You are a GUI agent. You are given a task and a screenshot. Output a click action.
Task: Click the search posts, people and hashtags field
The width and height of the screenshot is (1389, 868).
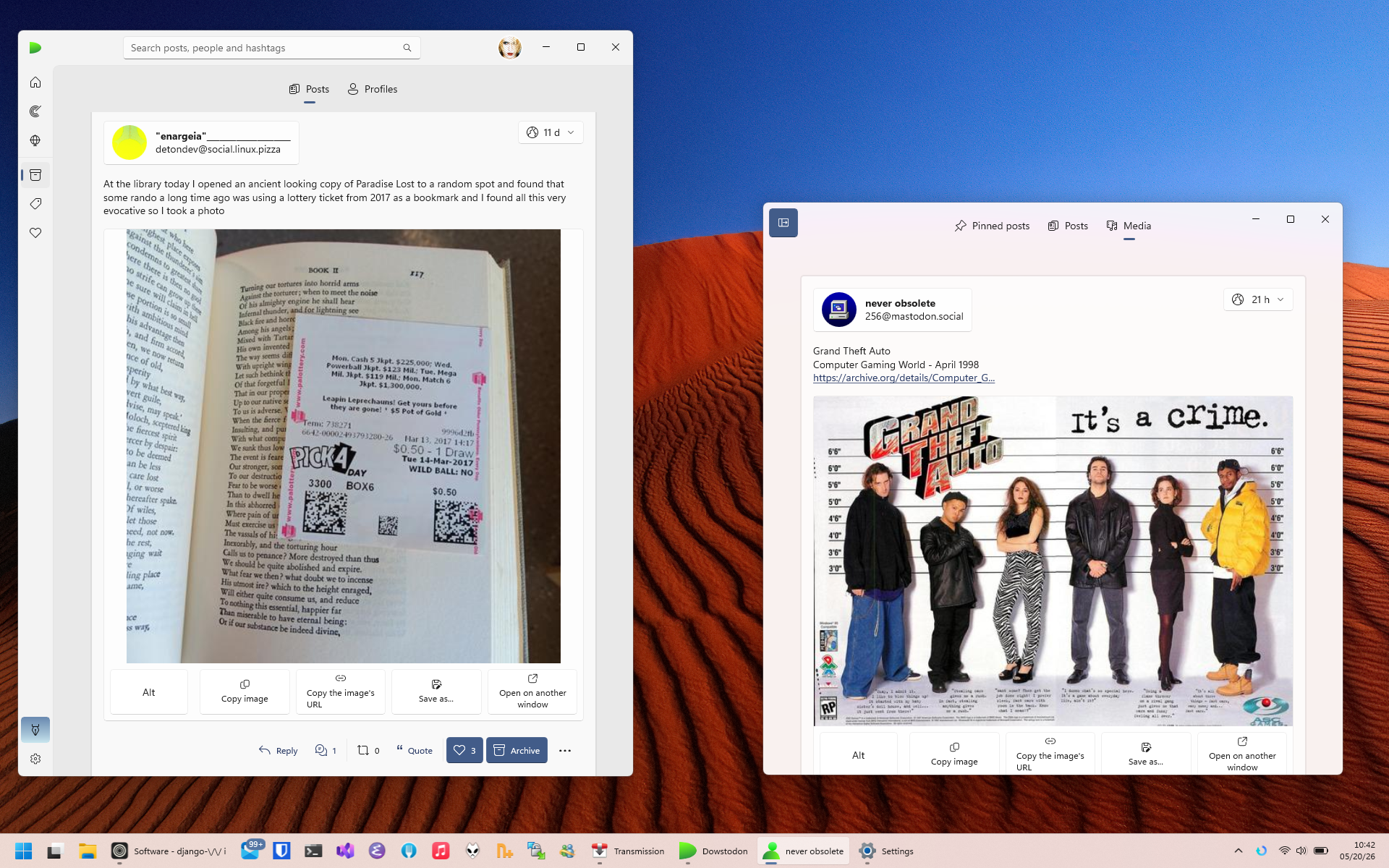tap(271, 48)
